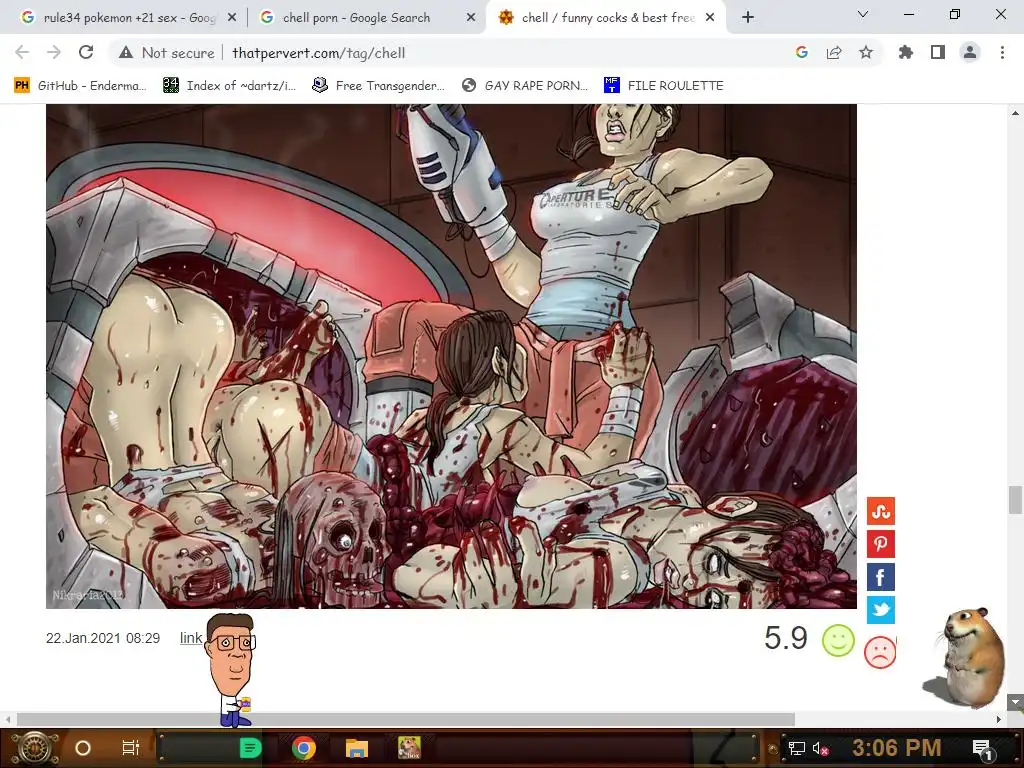Switch to the second Google Search tab

point(369,18)
